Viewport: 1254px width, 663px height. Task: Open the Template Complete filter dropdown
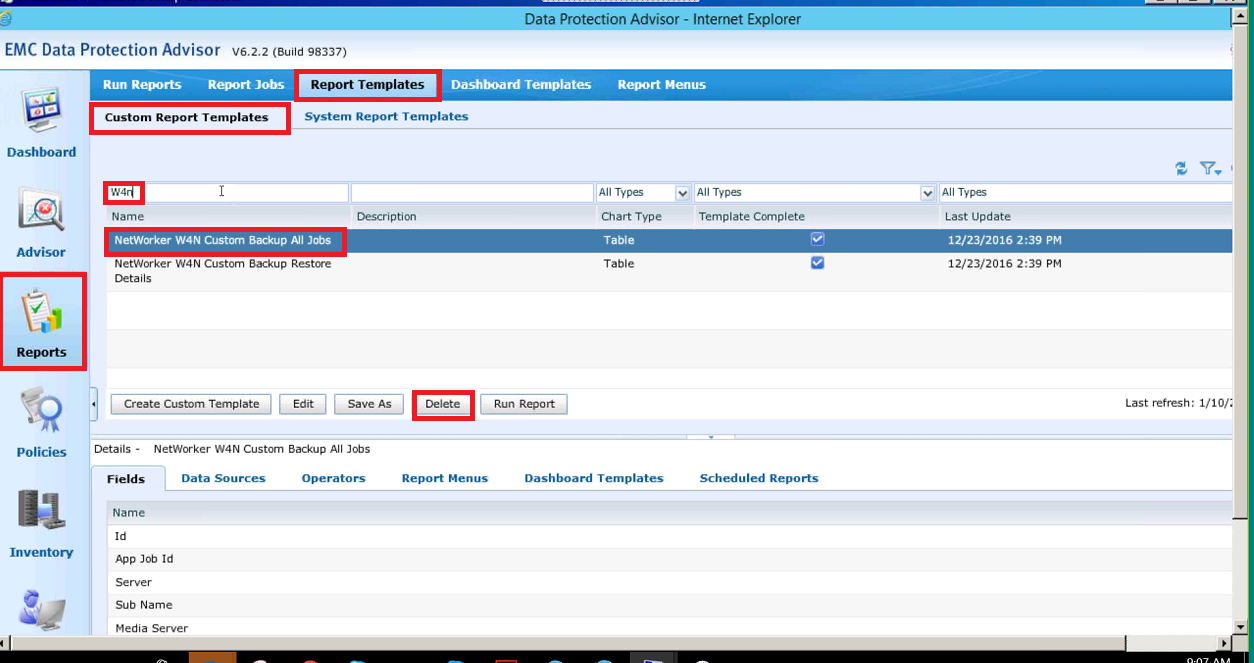click(927, 193)
